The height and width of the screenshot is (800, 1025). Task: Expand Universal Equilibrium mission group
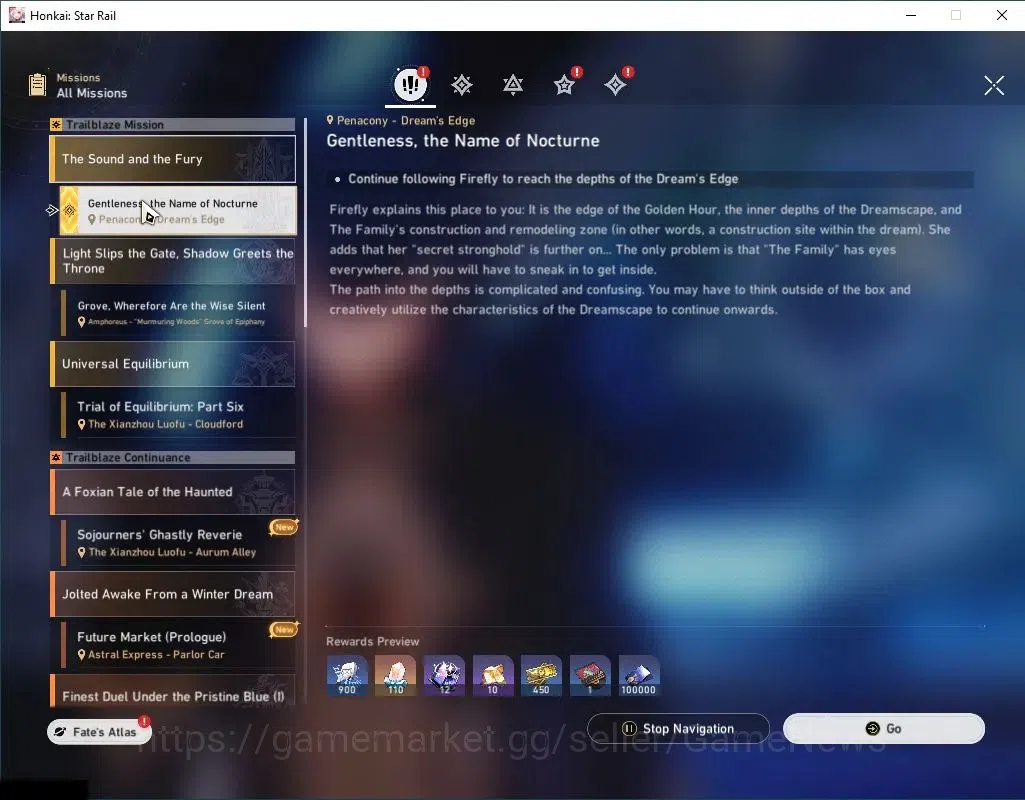[x=173, y=363]
